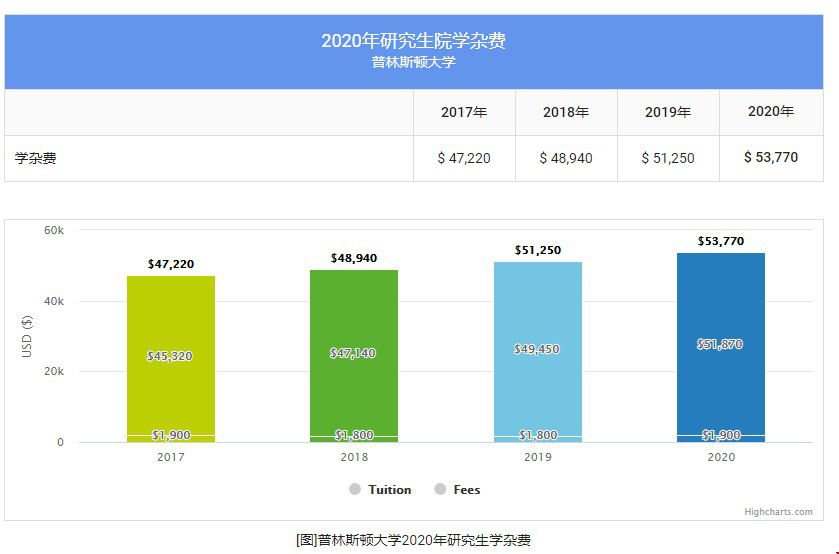This screenshot has height=554, width=839.
Task: Click the Tuition legend circle marker
Action: click(355, 489)
